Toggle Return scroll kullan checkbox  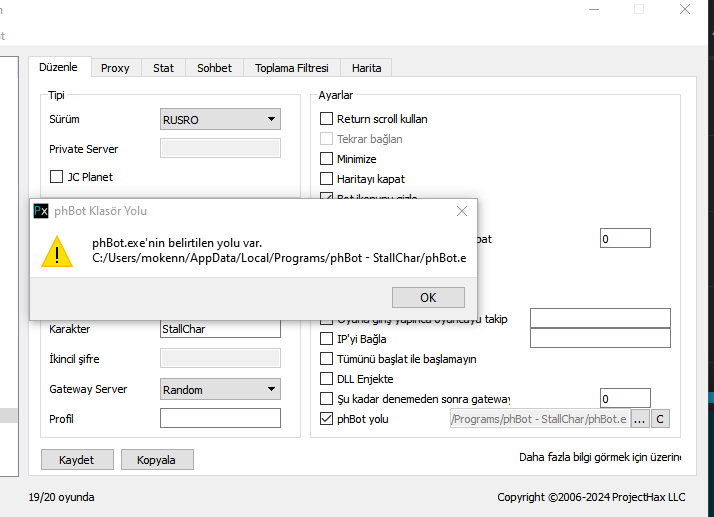pos(326,119)
